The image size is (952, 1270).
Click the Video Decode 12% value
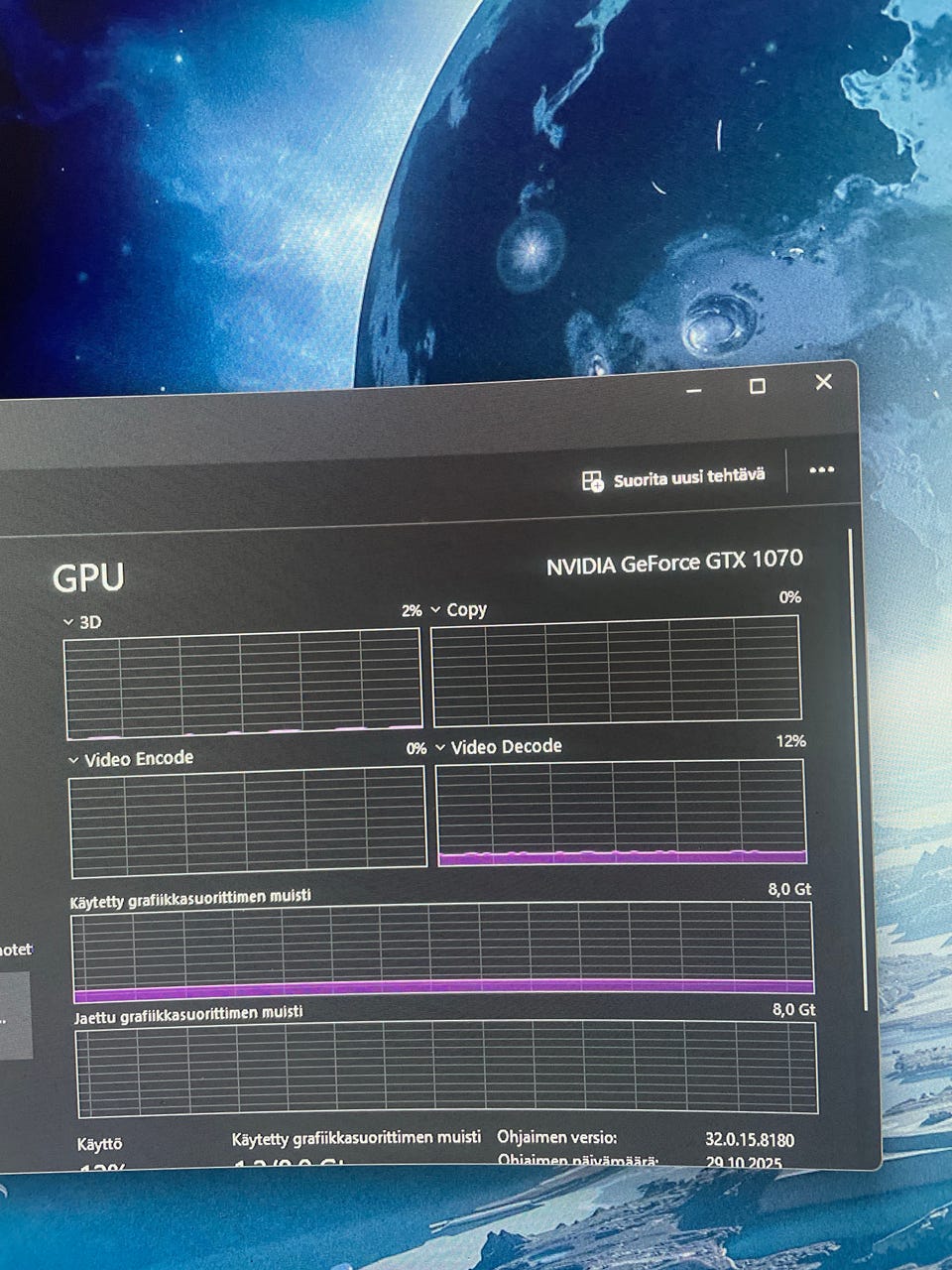click(791, 741)
